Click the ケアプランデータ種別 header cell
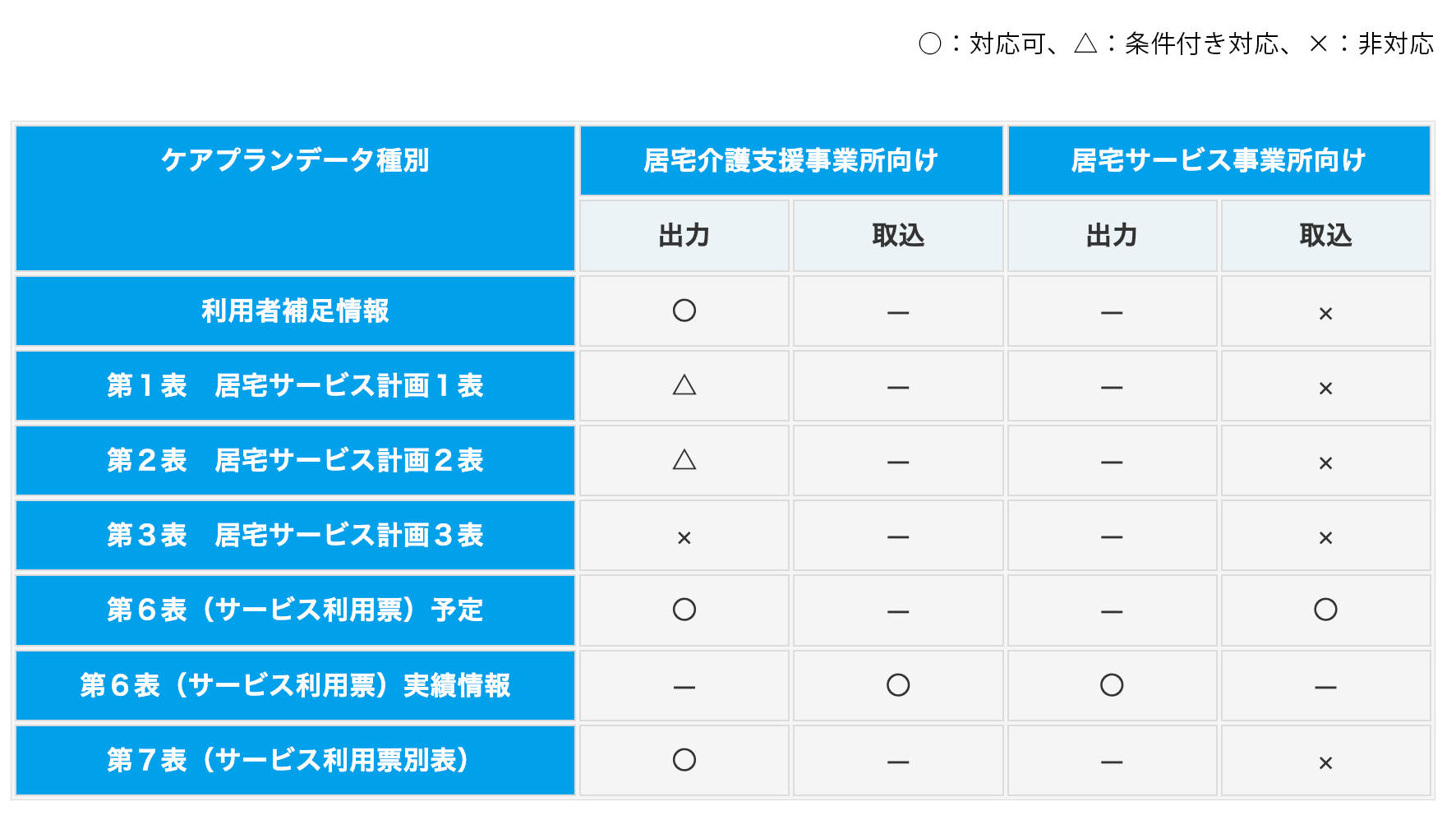Image resolution: width=1456 pixels, height=838 pixels. 295,160
